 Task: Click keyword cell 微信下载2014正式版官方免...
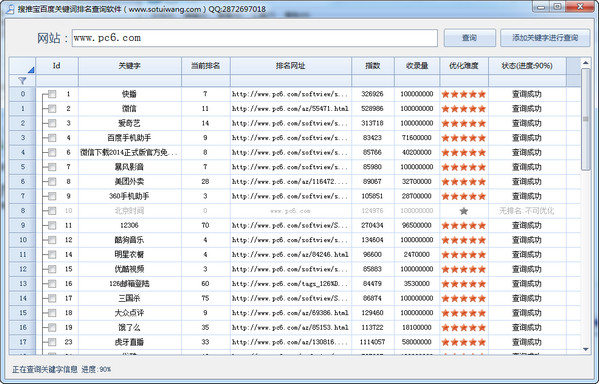(129, 152)
